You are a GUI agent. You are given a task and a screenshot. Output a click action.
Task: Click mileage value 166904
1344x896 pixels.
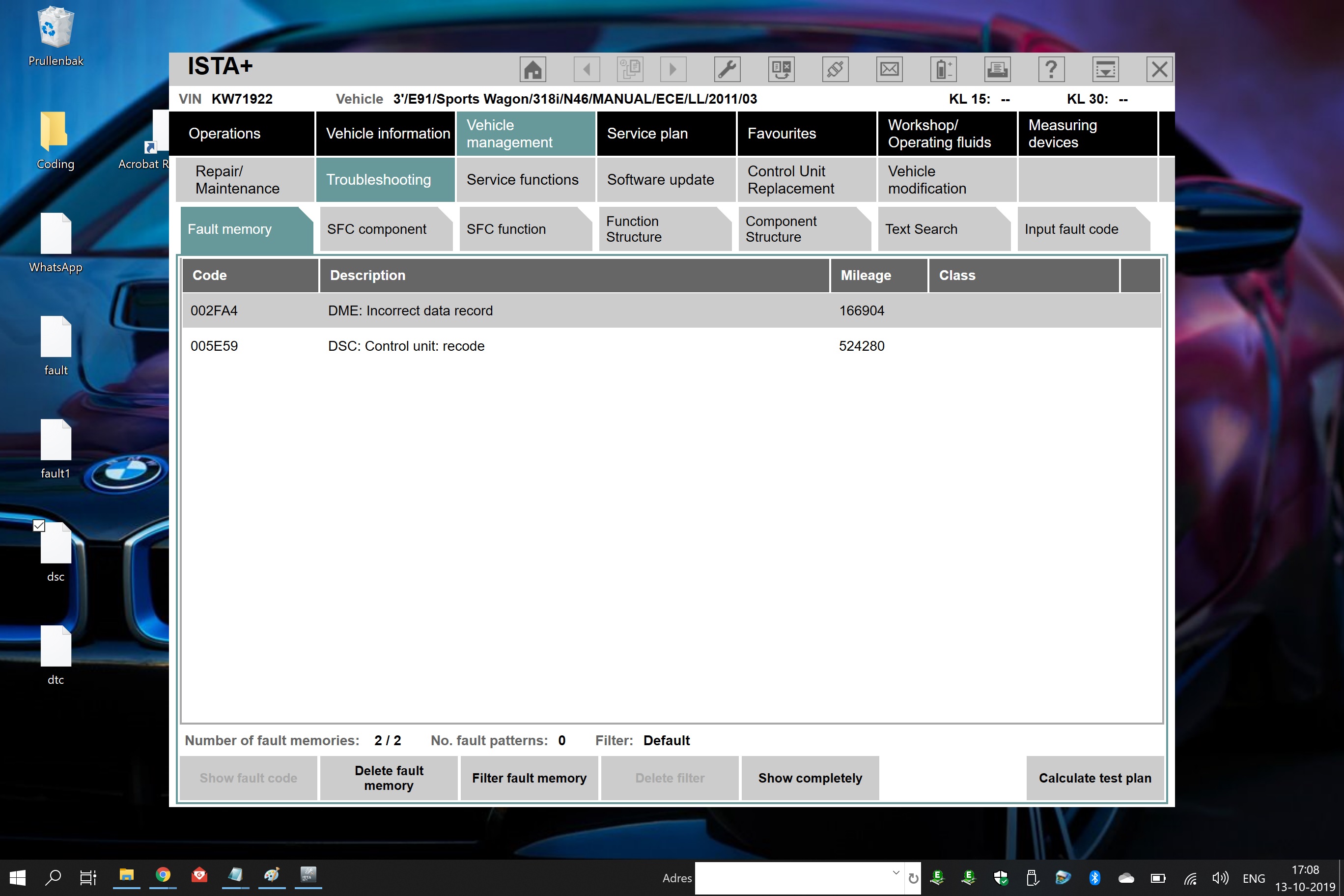(861, 311)
